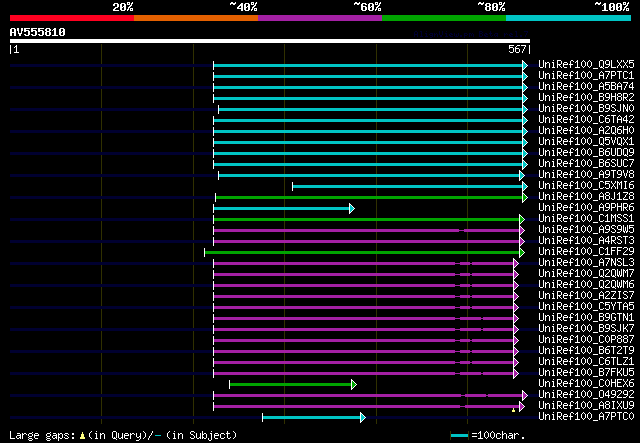This screenshot has height=443, width=640.
Task: Click the magenta UniRef100_O49292 arrowhead
Action: [525, 395]
